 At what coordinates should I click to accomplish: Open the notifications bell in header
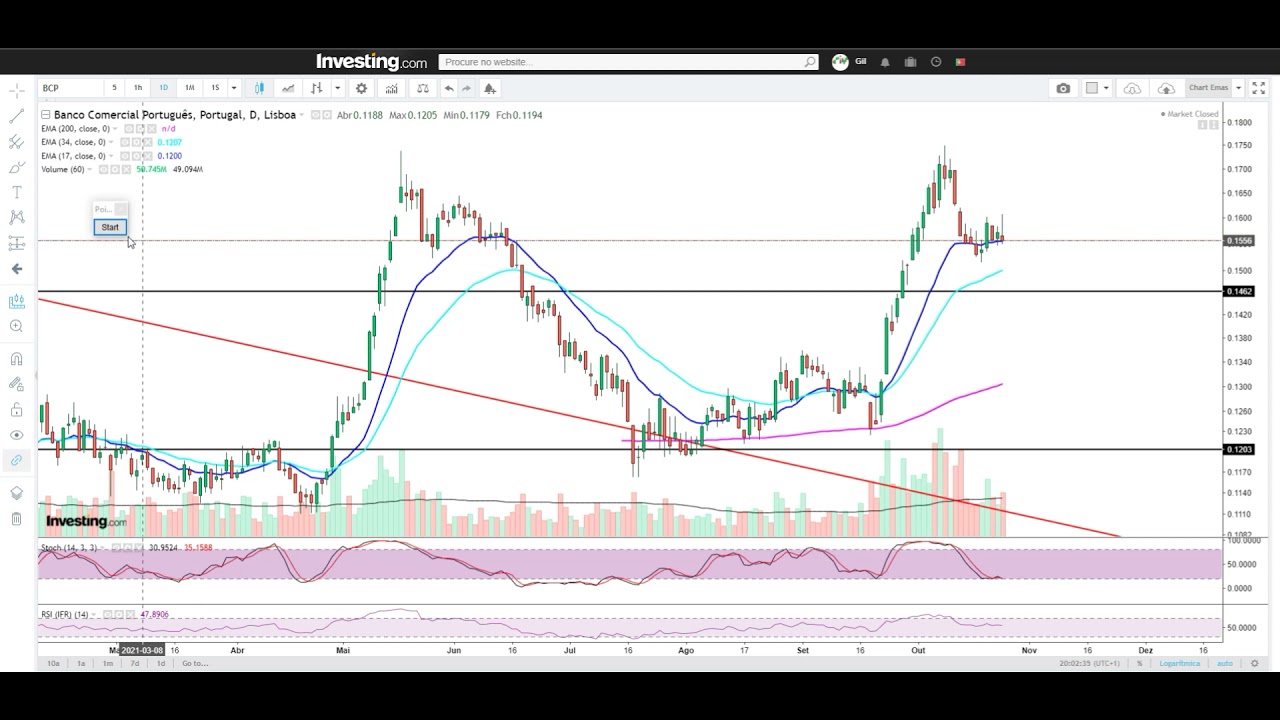point(885,62)
